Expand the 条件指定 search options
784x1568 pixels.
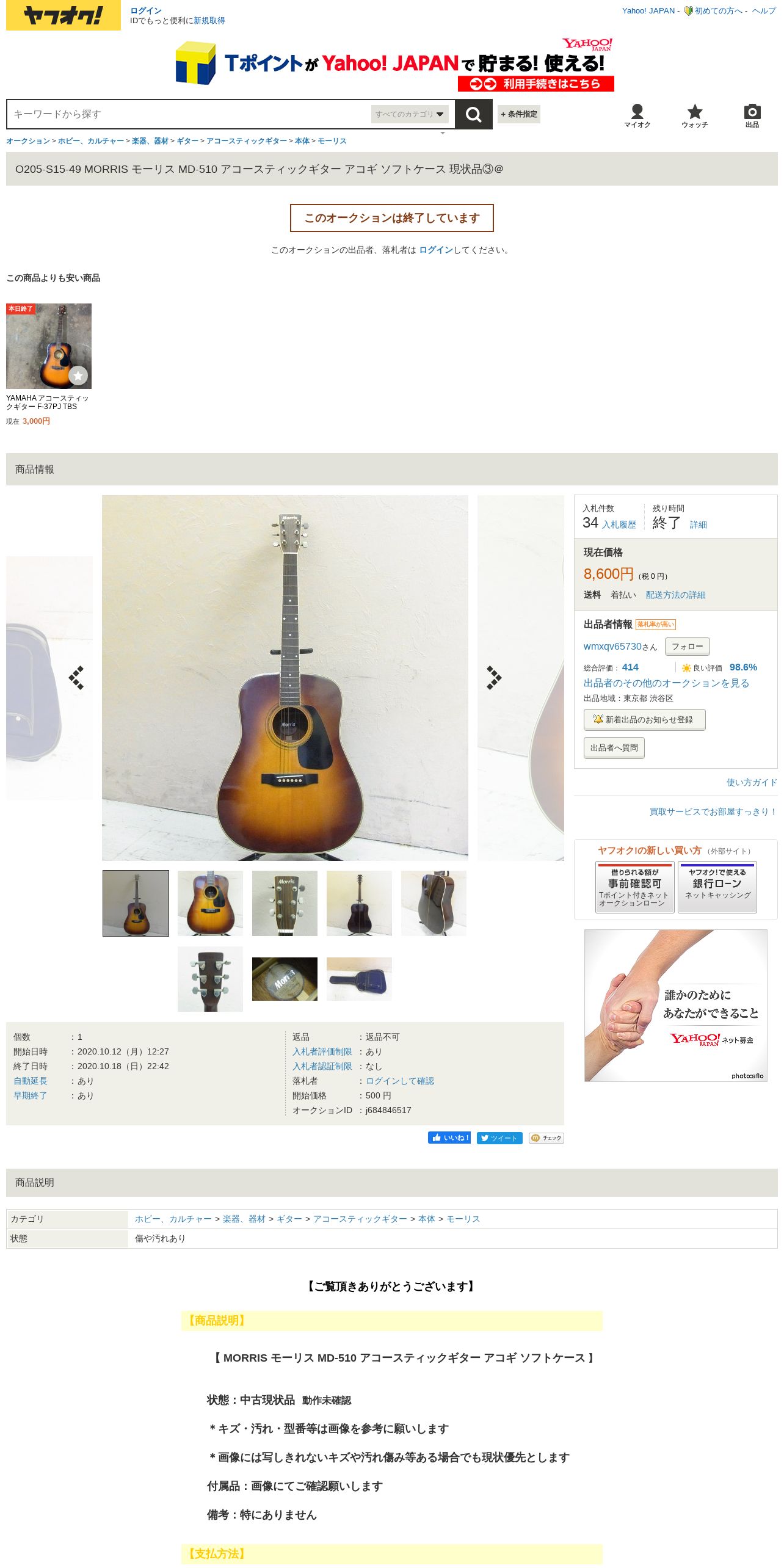[519, 114]
